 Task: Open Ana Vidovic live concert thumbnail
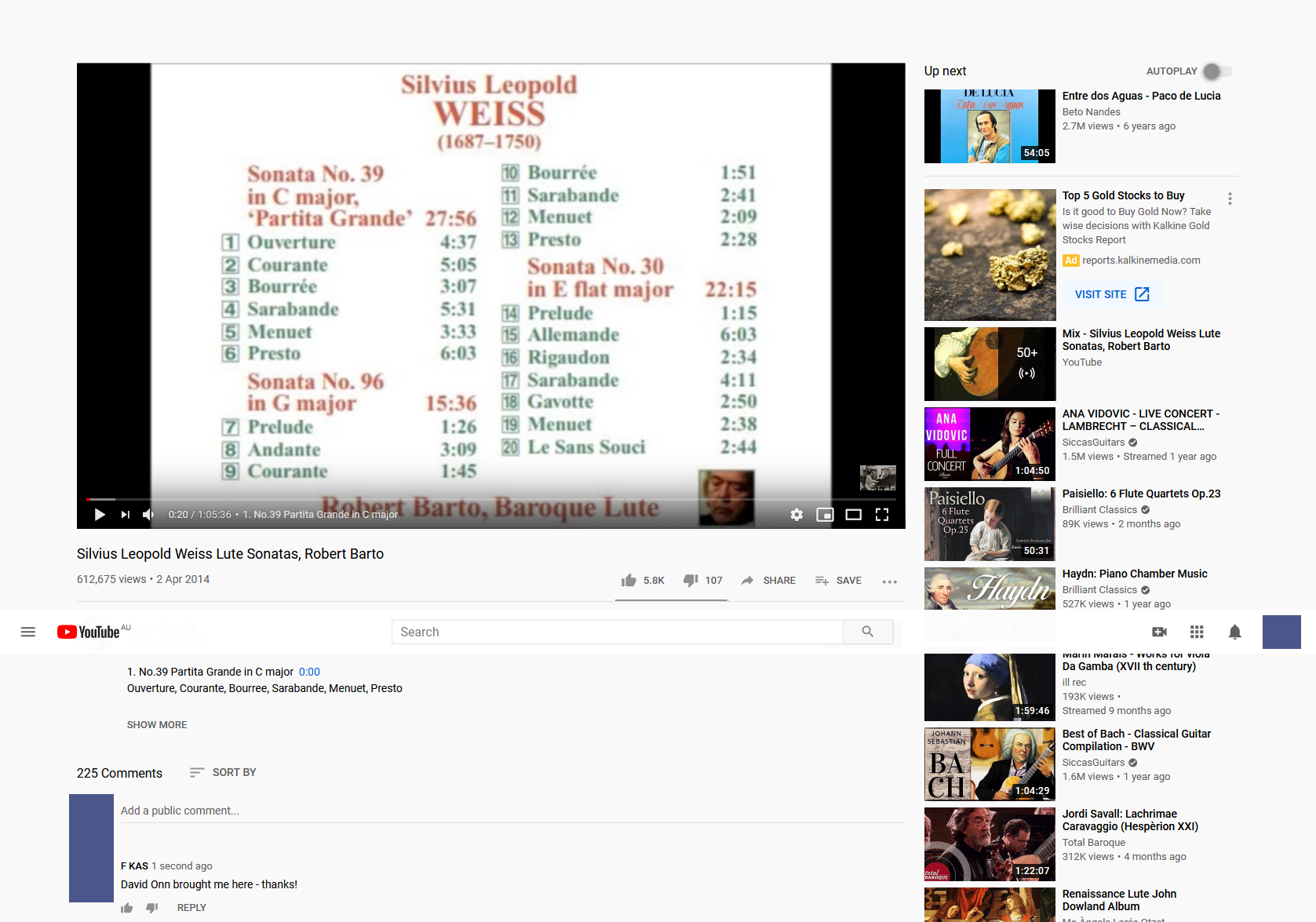990,444
